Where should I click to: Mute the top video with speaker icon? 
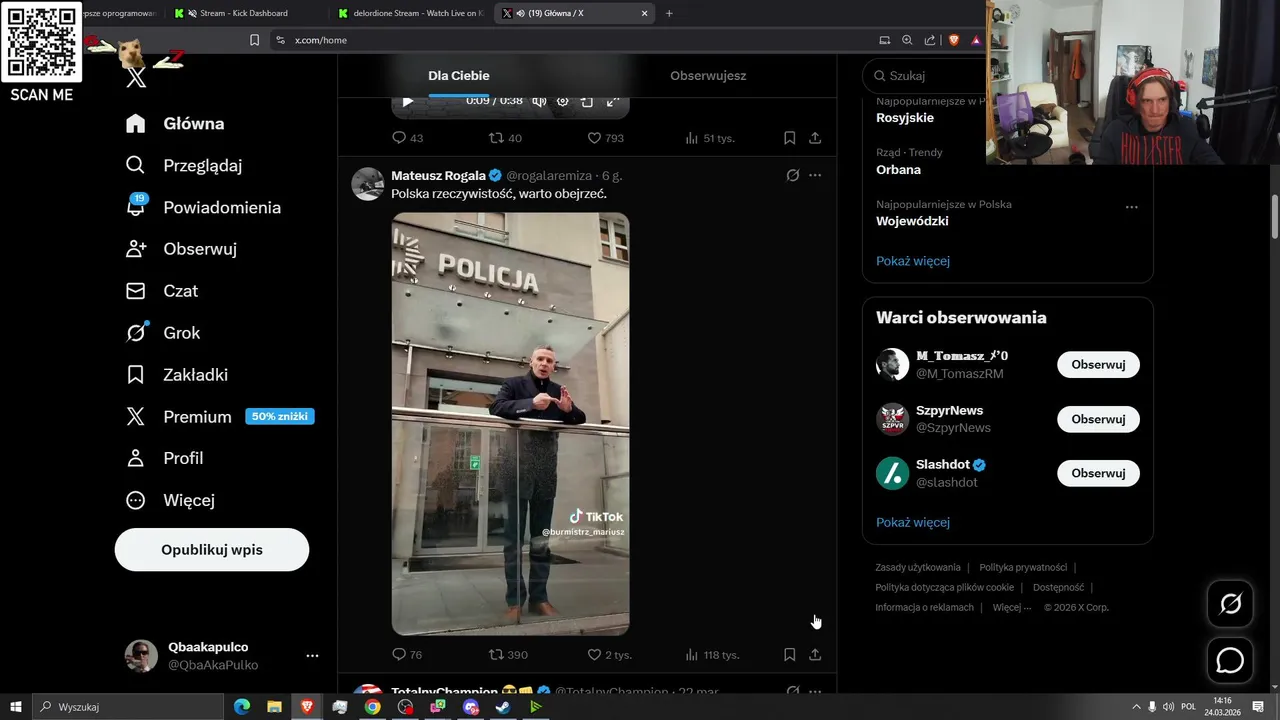click(539, 101)
